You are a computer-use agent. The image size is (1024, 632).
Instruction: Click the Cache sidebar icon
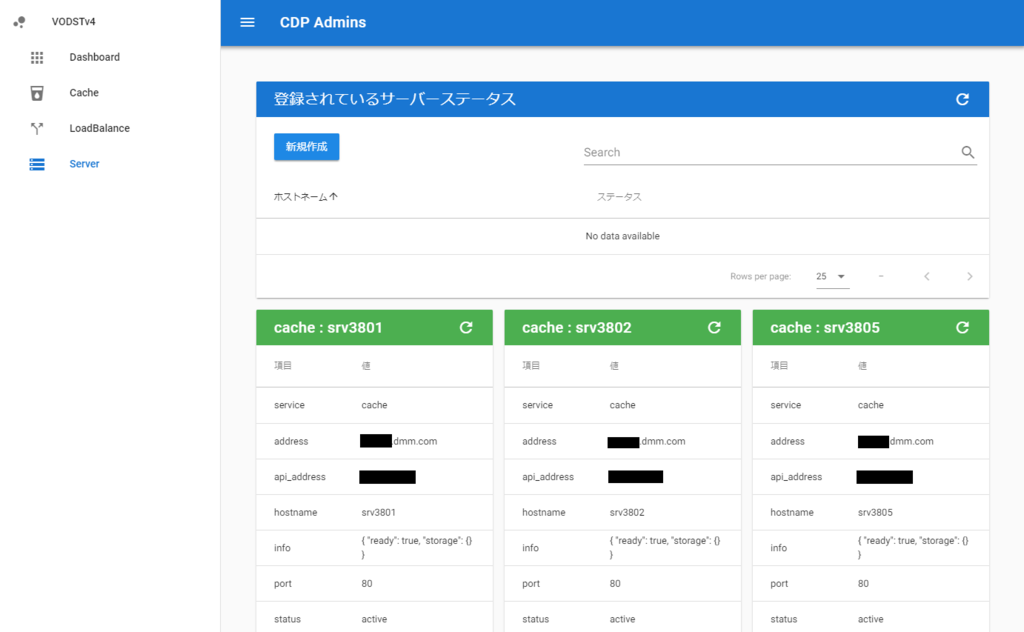pos(37,93)
